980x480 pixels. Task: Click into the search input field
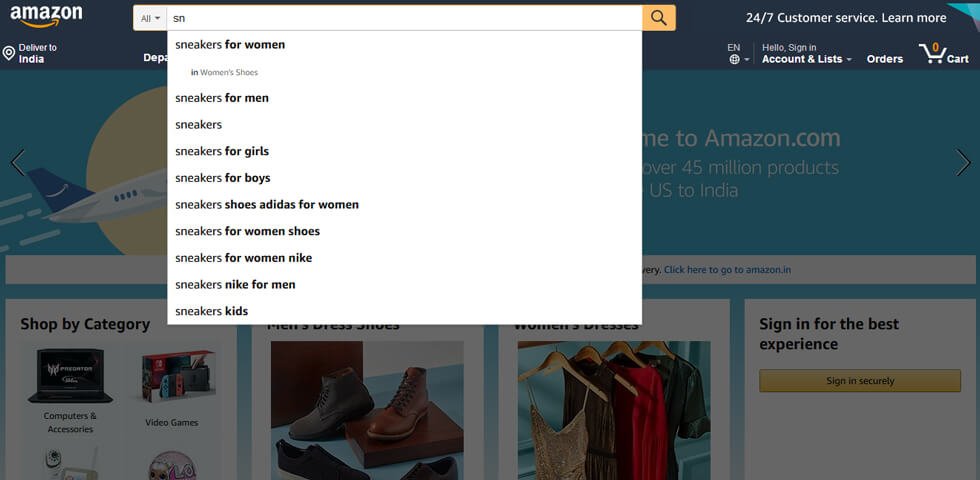[x=404, y=18]
